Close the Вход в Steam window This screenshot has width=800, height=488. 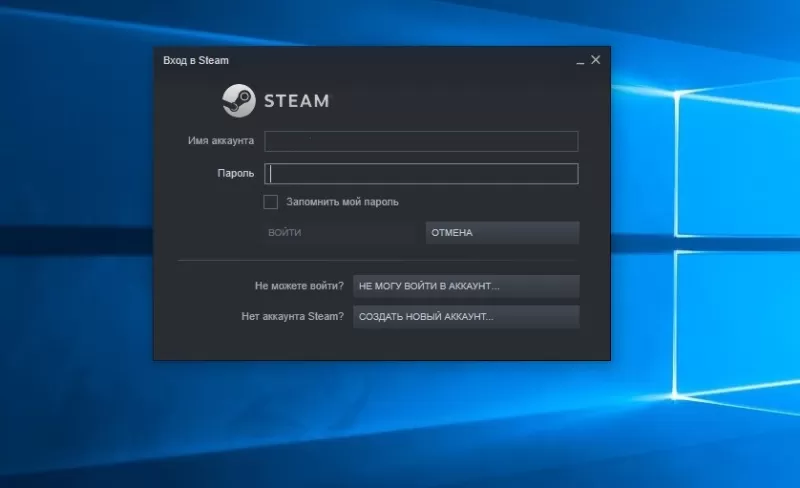(x=595, y=60)
